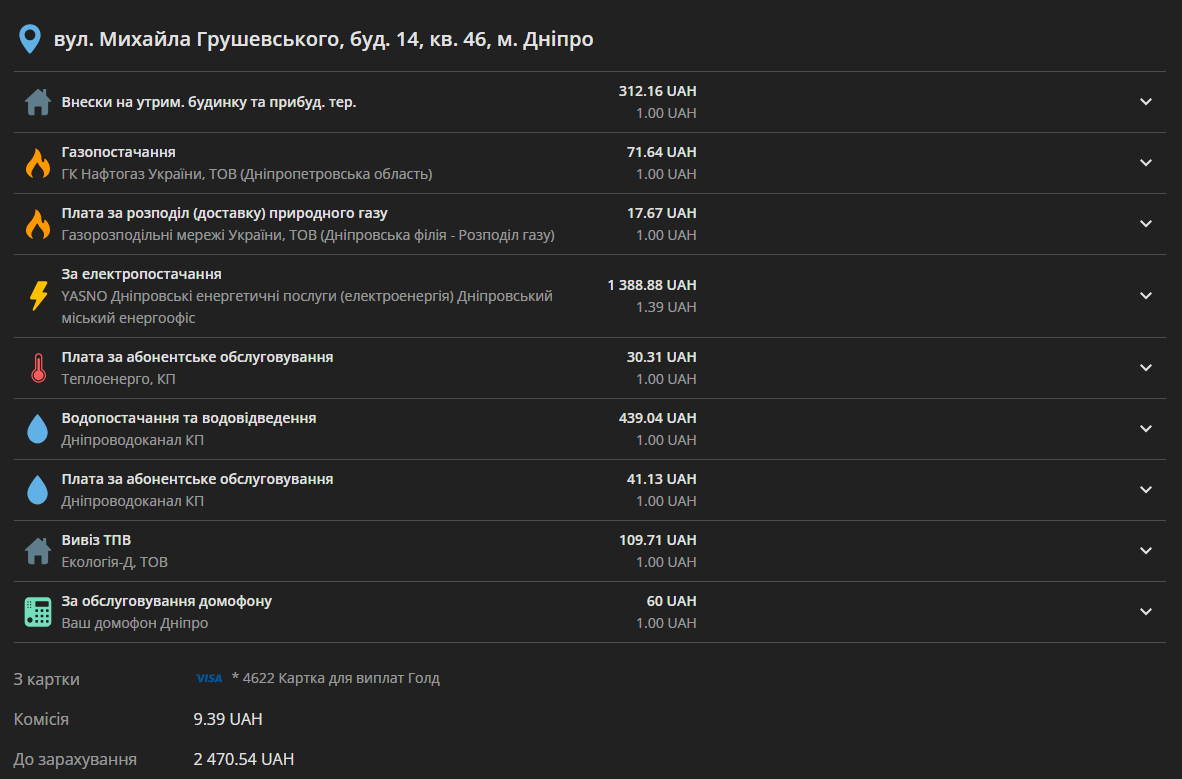Click the blue location pin icon
The height and width of the screenshot is (779, 1182).
point(29,39)
